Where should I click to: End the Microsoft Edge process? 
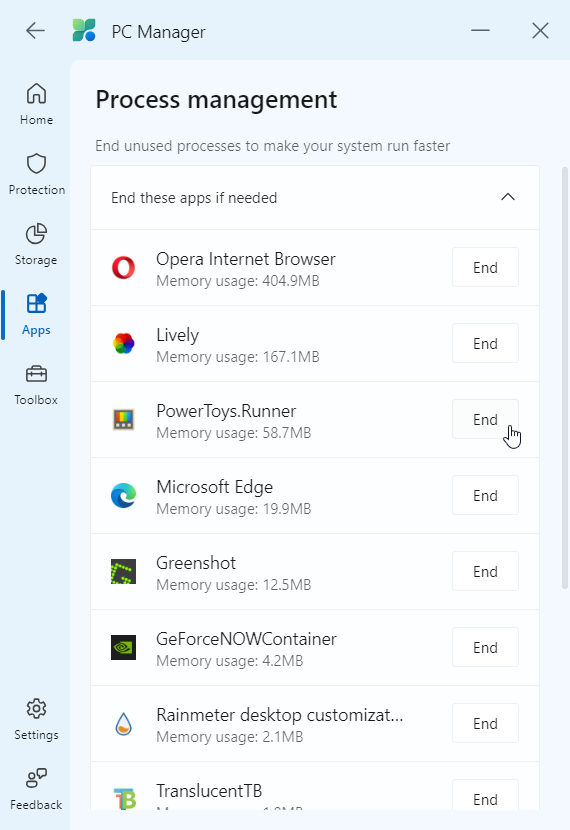coord(485,495)
